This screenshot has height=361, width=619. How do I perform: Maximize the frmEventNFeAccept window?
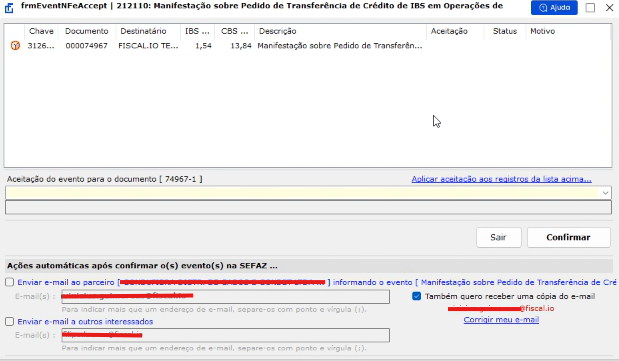coord(590,8)
